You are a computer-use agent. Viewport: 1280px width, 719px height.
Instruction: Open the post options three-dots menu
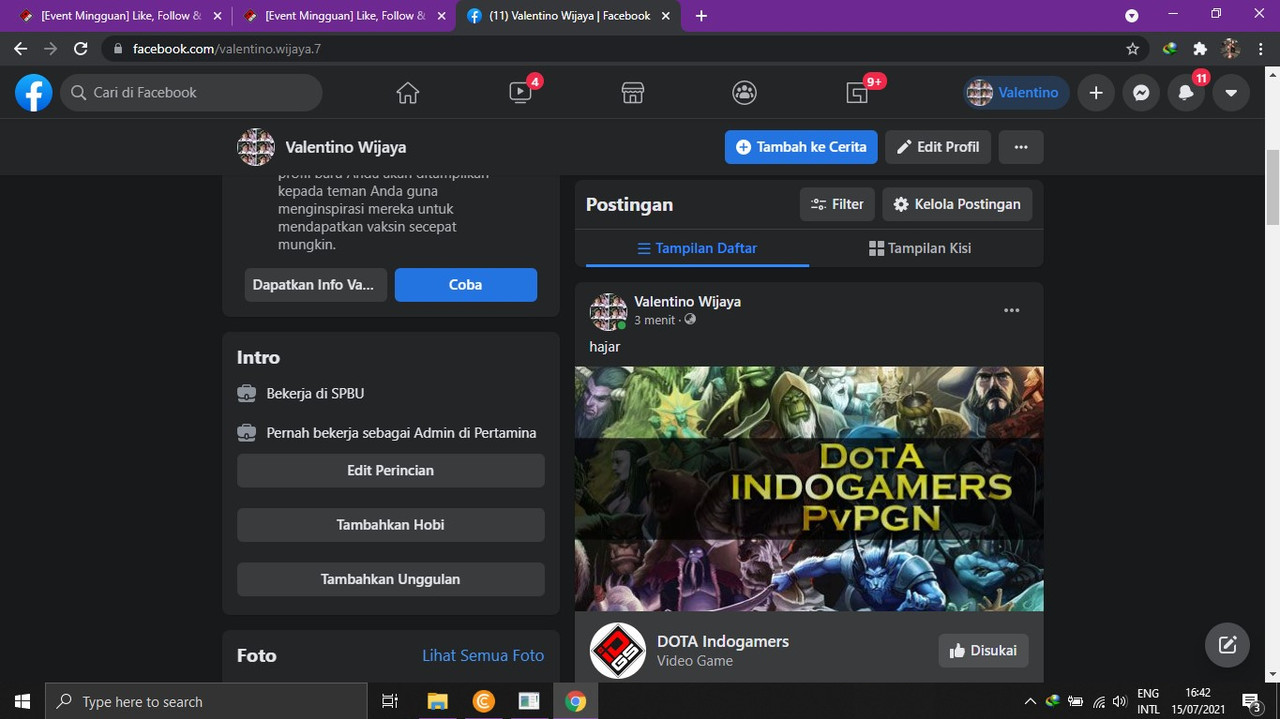point(1012,310)
